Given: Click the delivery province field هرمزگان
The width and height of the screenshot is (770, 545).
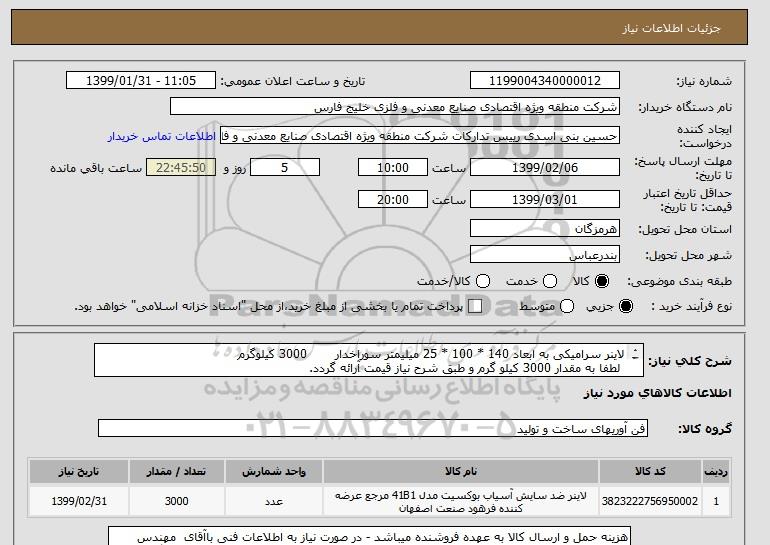Looking at the screenshot, I should click(545, 229).
